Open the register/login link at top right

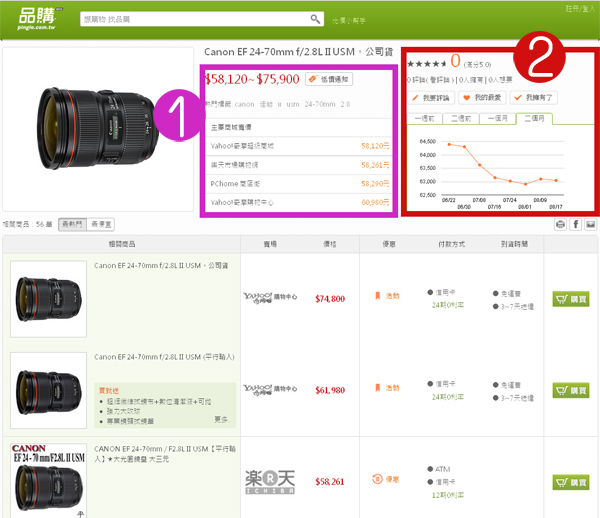pyautogui.click(x=580, y=8)
